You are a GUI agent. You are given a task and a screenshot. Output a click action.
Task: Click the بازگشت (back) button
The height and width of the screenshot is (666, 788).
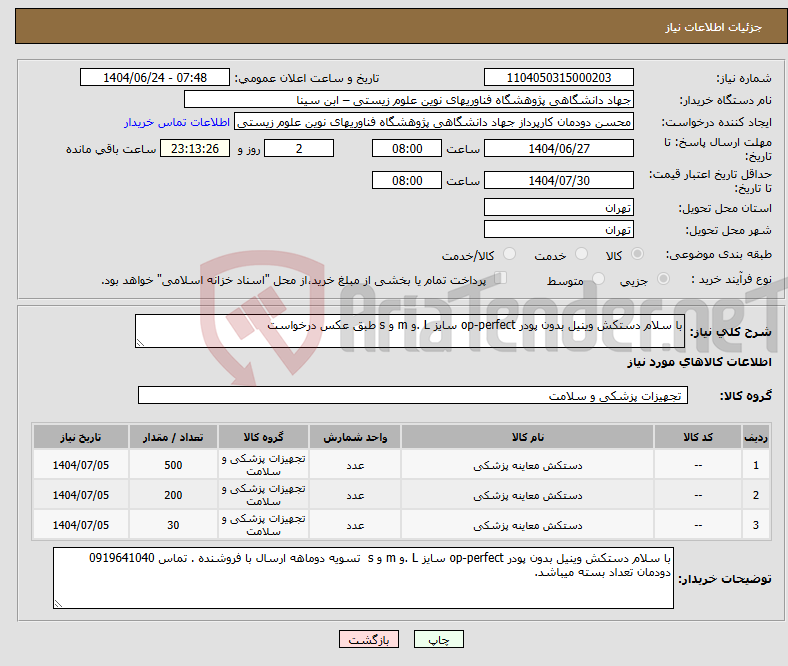coord(369,639)
